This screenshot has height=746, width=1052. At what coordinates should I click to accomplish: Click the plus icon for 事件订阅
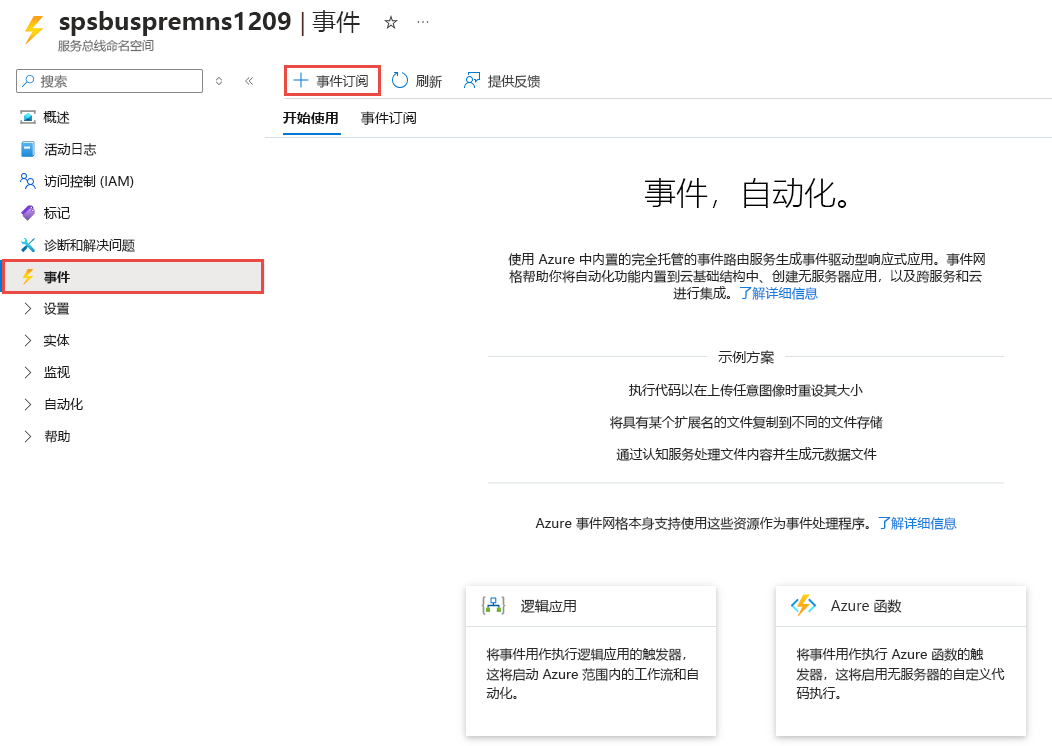pos(301,81)
